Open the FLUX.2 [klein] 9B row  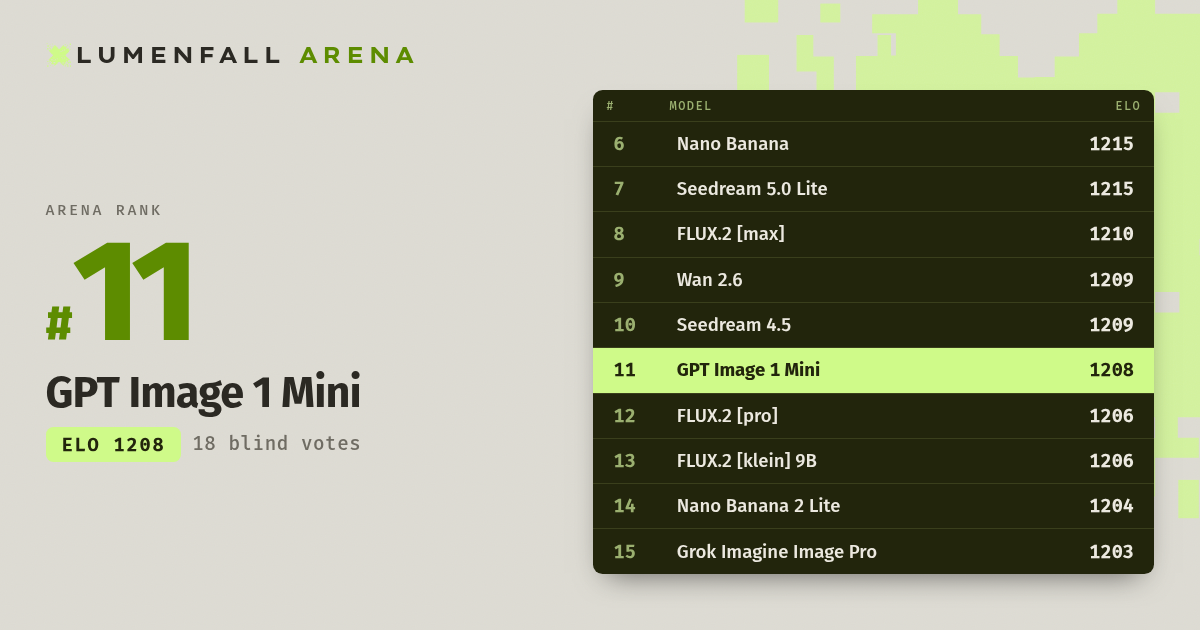coord(873,461)
